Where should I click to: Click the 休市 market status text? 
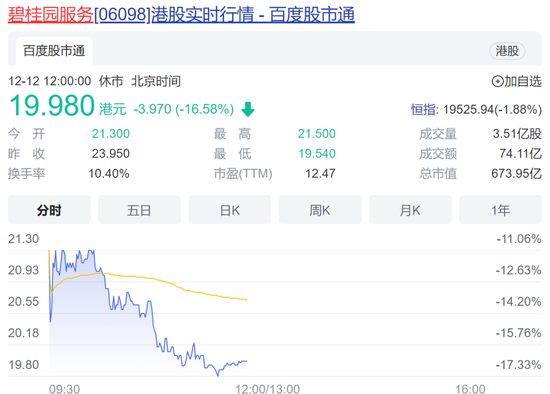point(111,81)
